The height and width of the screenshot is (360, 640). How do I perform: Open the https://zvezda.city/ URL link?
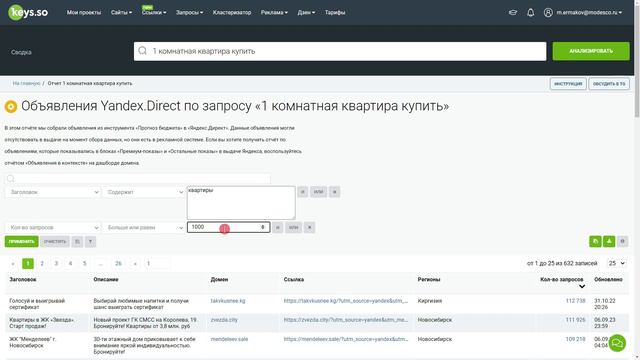coord(346,320)
